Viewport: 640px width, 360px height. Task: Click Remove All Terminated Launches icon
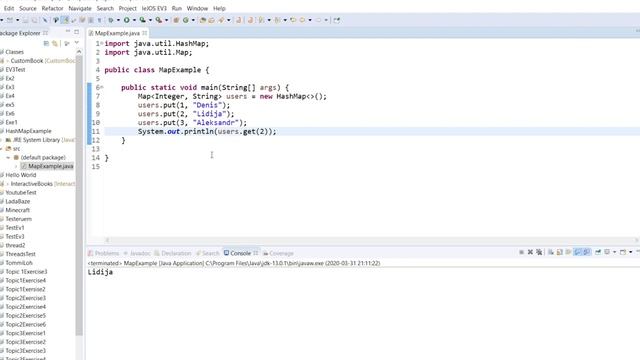pos(539,252)
